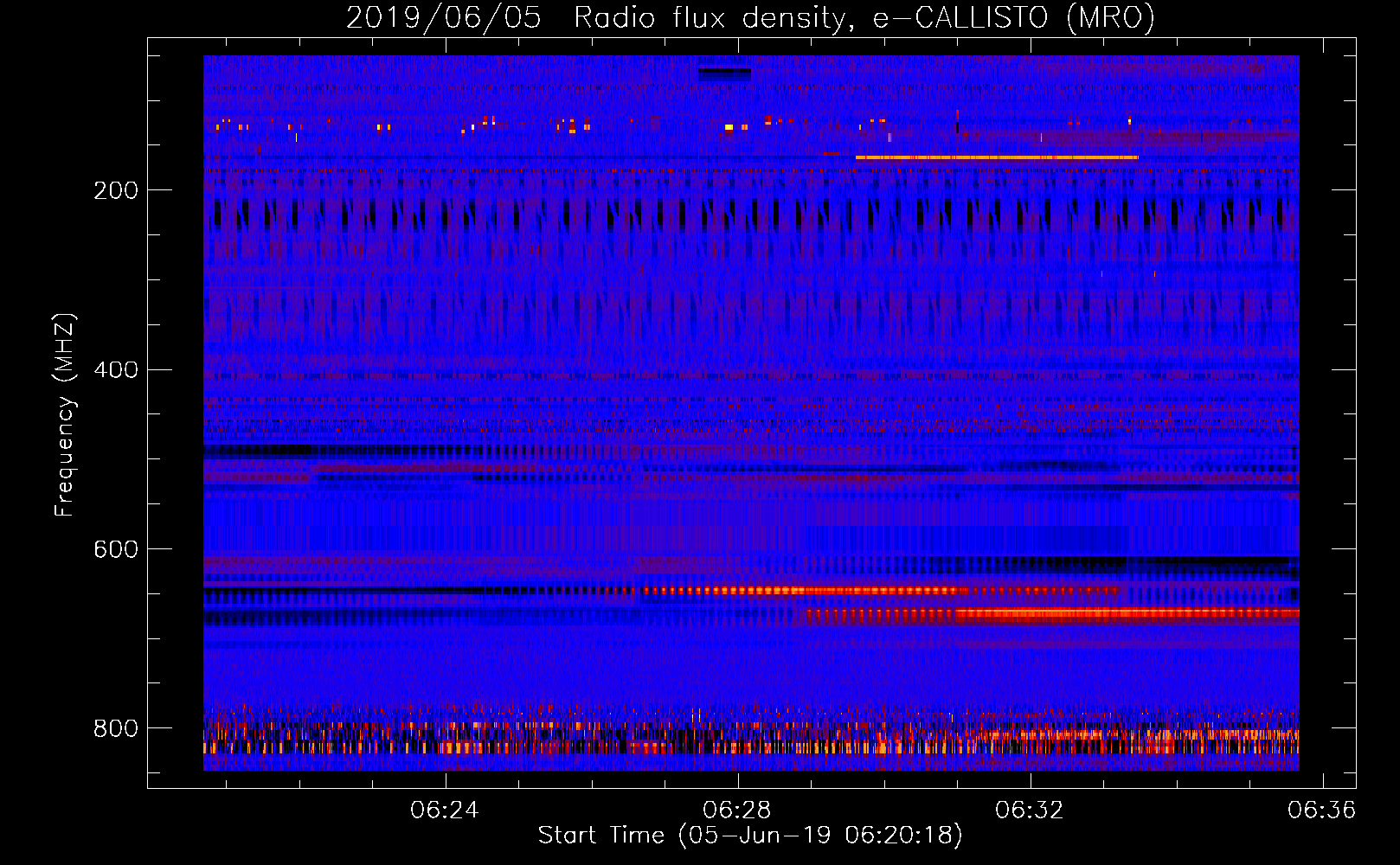Click the 600 frequency tick label
This screenshot has width=1400, height=865.
coord(116,550)
